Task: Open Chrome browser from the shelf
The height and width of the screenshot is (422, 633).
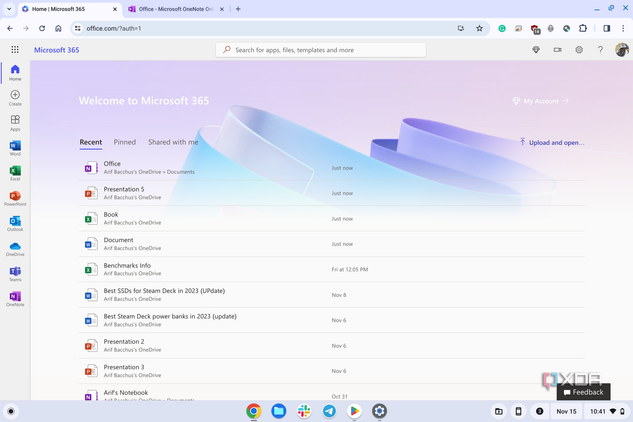Action: coord(254,411)
